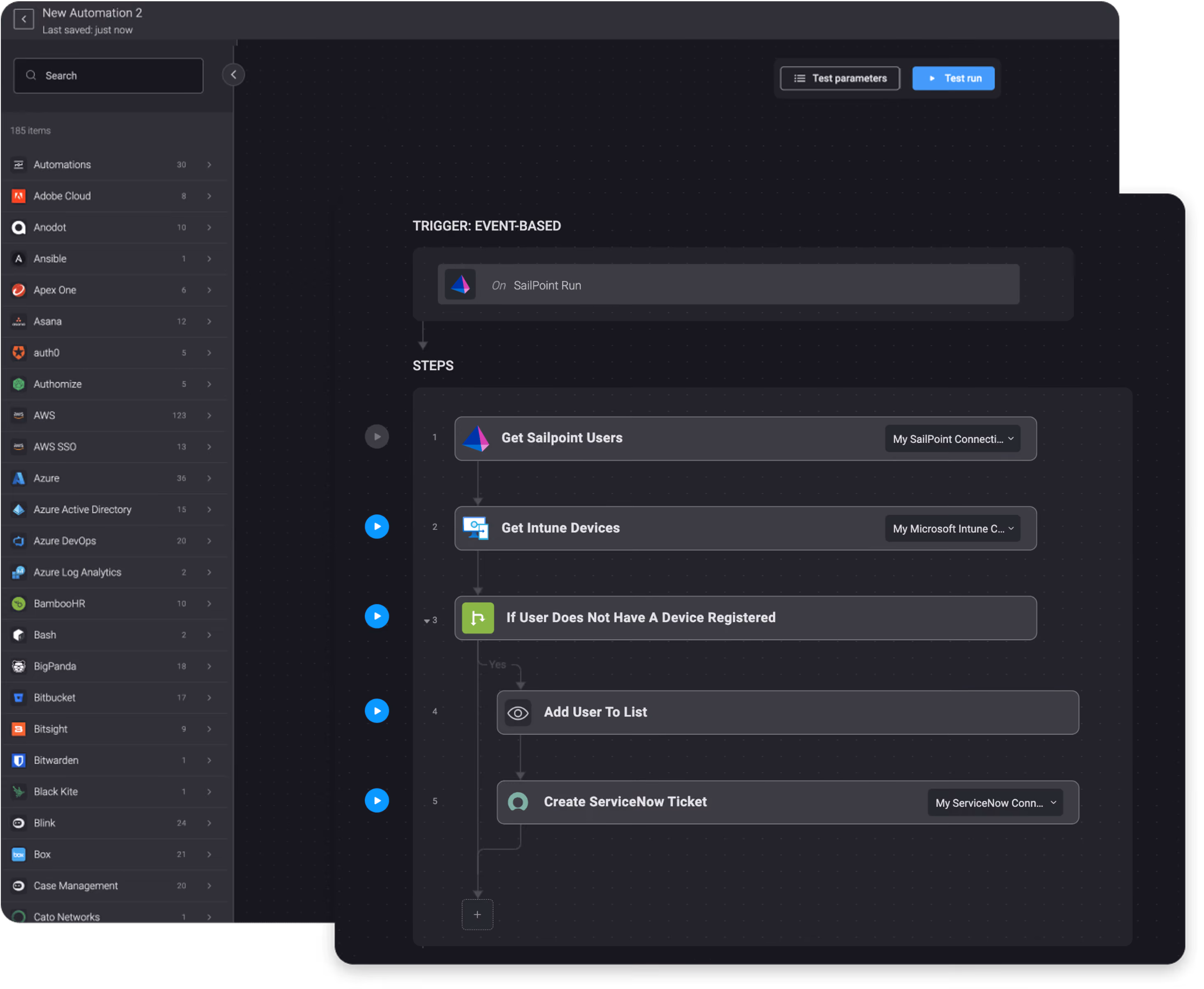Click the Azure Log Analytics icon
The height and width of the screenshot is (989, 1204).
(x=19, y=572)
